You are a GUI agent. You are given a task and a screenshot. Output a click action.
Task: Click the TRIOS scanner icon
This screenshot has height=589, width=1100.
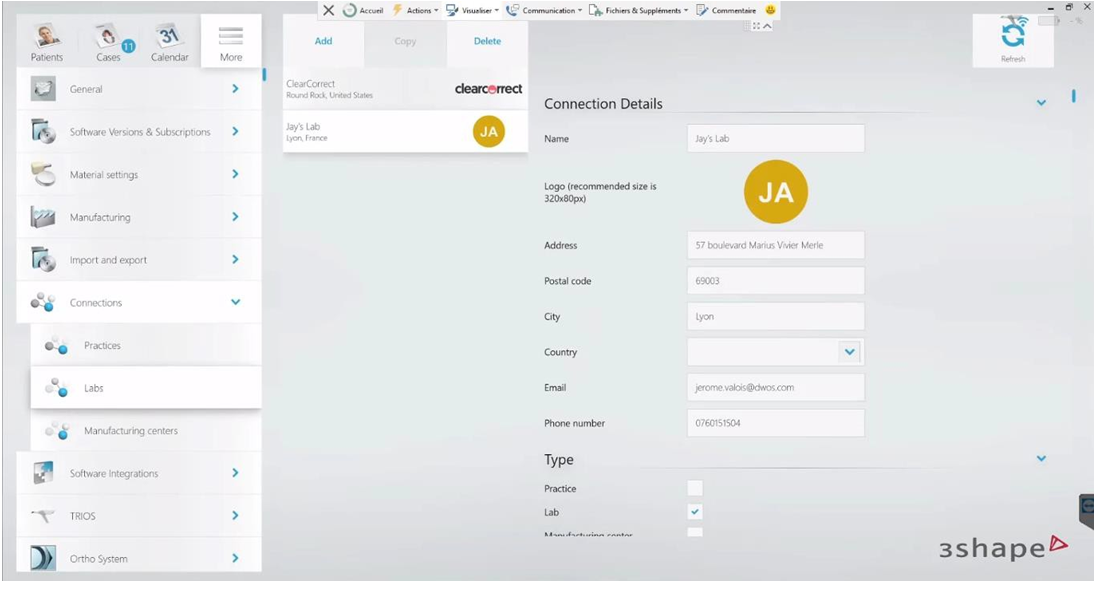(x=43, y=516)
